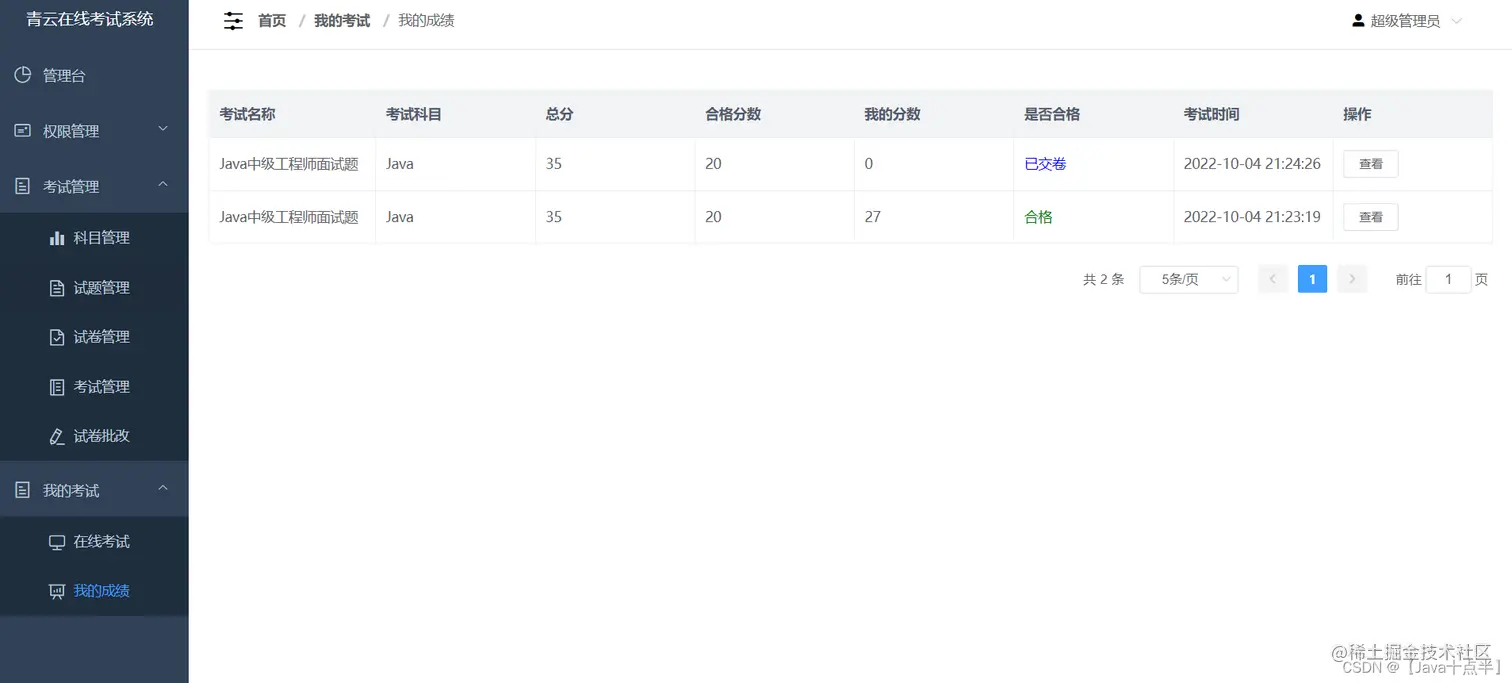
Task: Open the 管理台 menu item
Action: pos(94,76)
